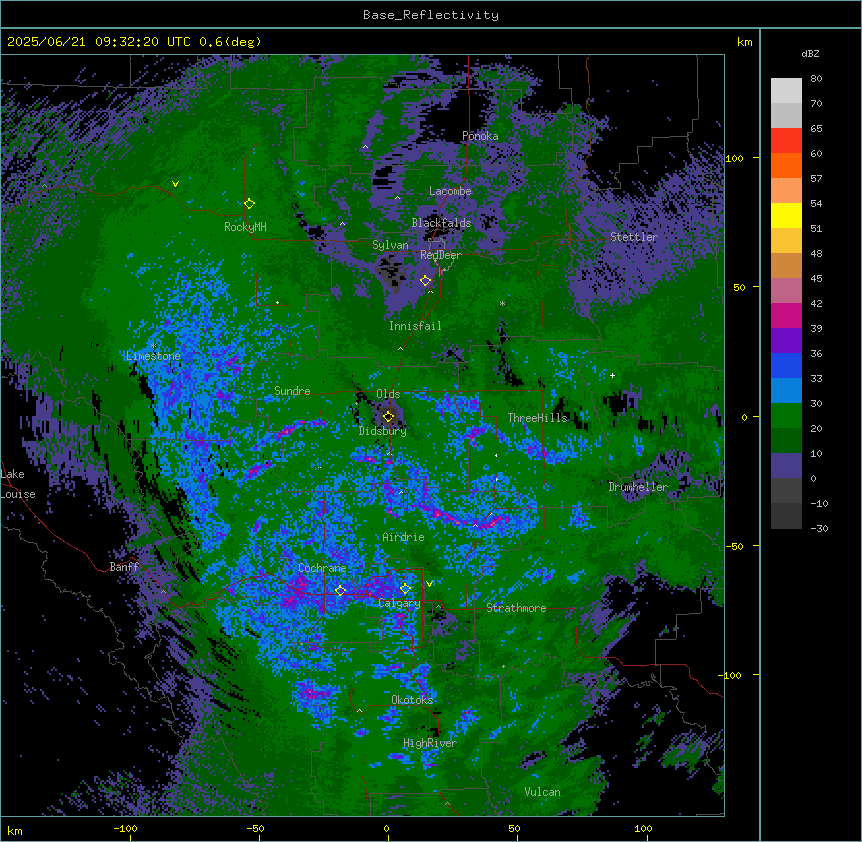Click the Drumheller city label
The width and height of the screenshot is (862, 842).
pyautogui.click(x=638, y=487)
